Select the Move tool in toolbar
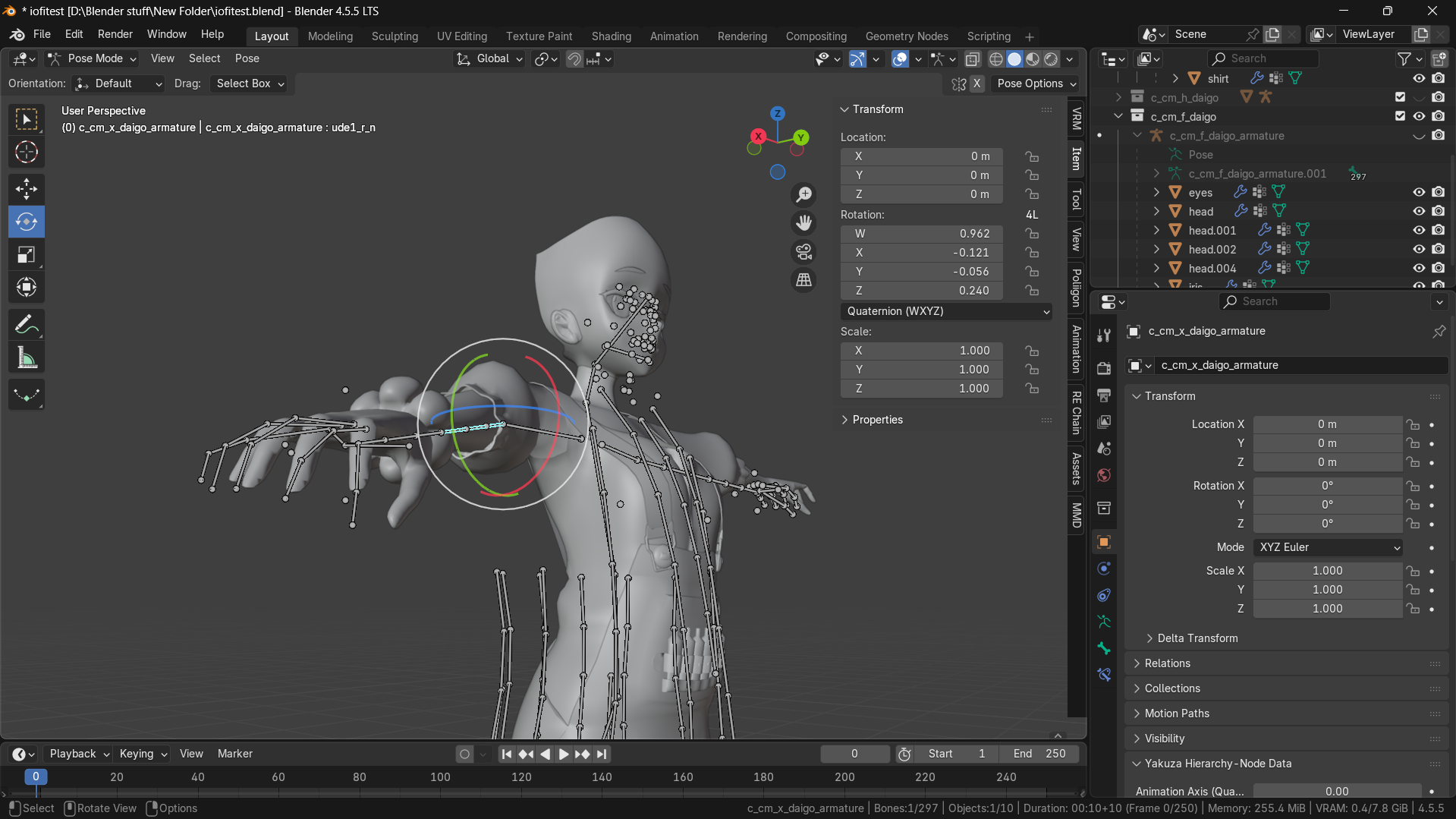 pyautogui.click(x=27, y=188)
